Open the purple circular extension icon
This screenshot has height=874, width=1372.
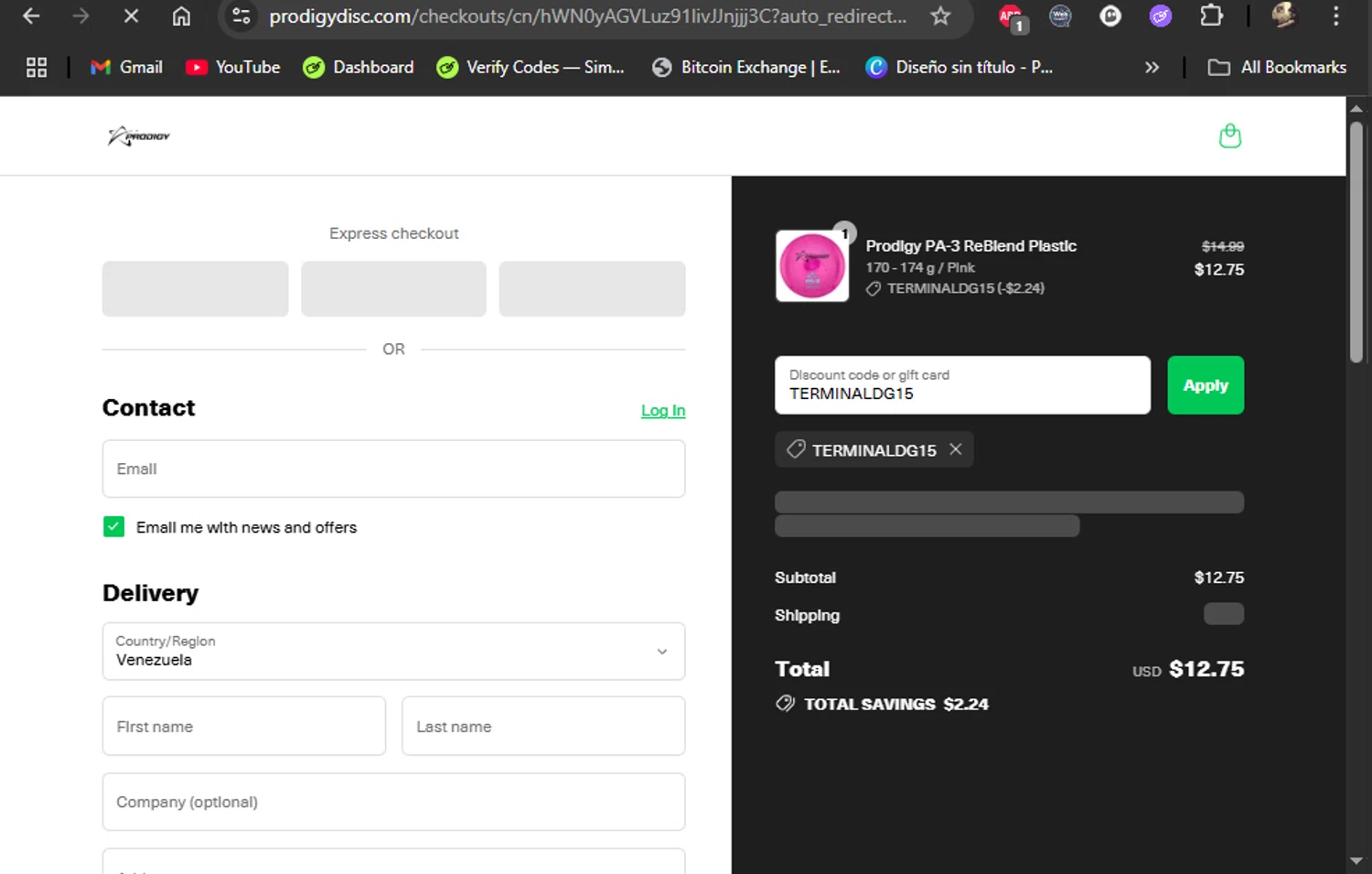[x=1161, y=16]
